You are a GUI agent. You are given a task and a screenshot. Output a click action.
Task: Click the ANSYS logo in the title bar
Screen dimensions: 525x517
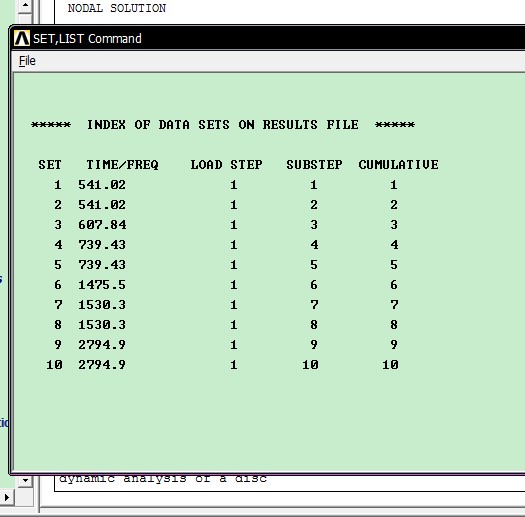click(x=22, y=38)
